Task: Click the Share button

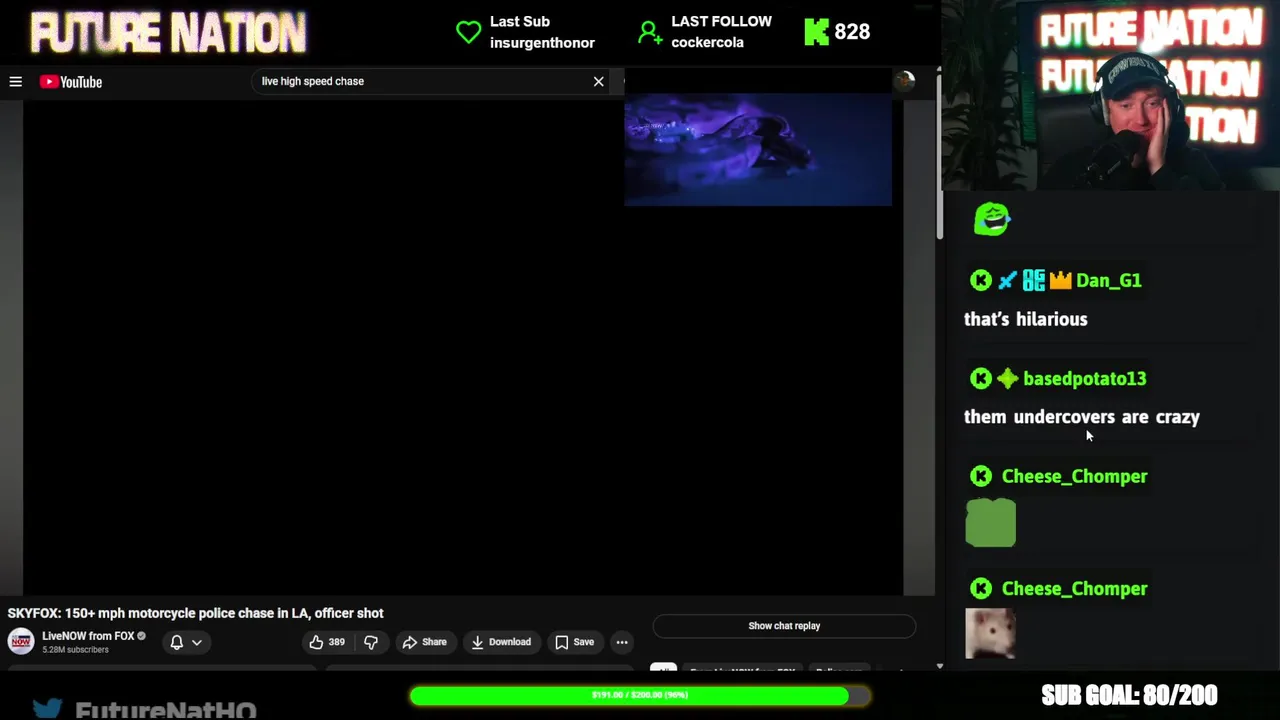Action: (424, 642)
